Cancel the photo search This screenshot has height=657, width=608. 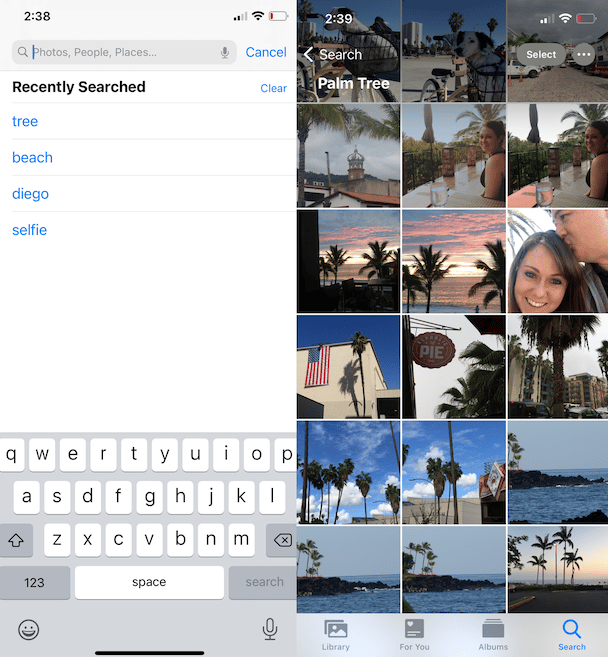[x=266, y=52]
